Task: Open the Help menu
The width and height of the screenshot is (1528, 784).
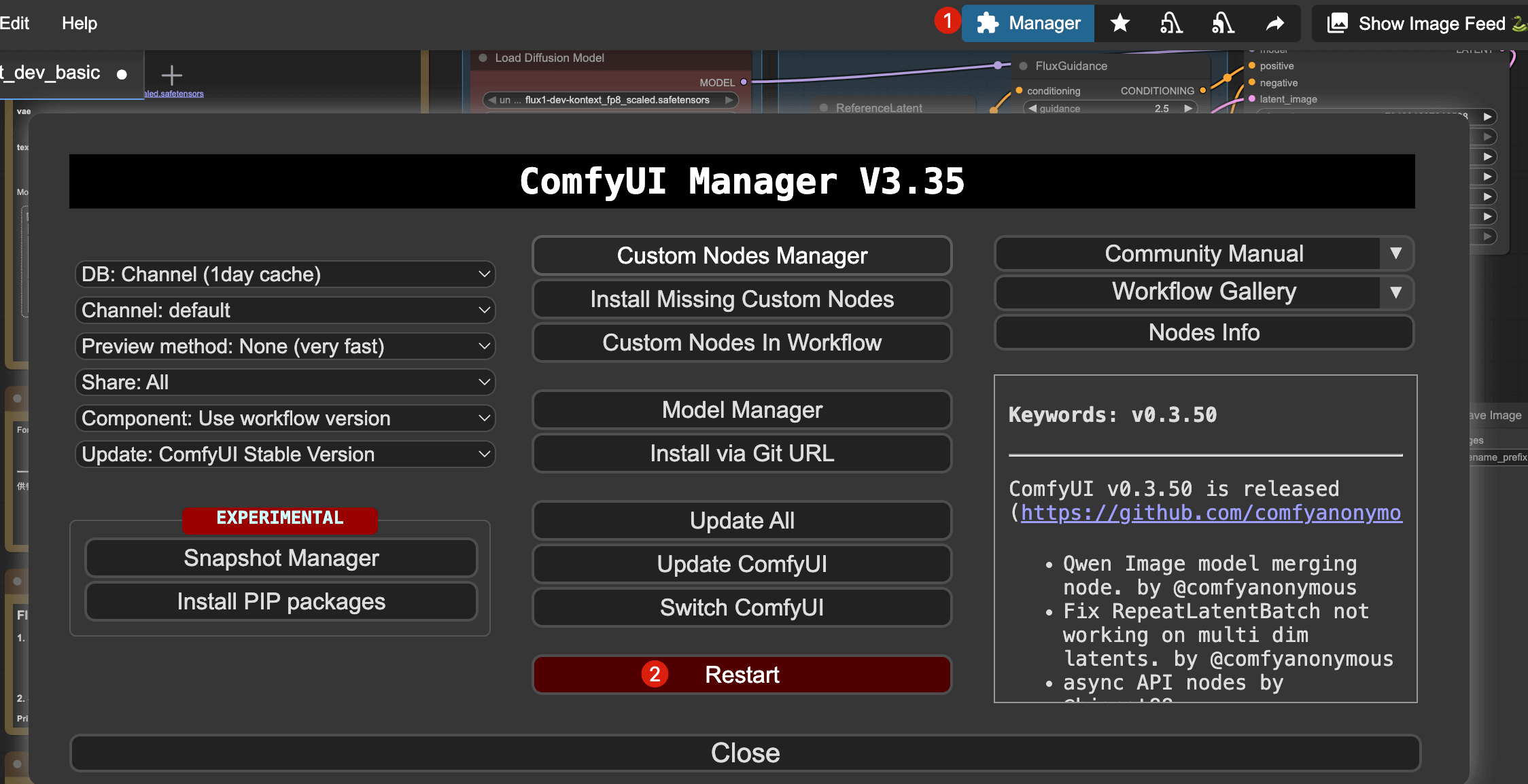Action: pos(80,23)
